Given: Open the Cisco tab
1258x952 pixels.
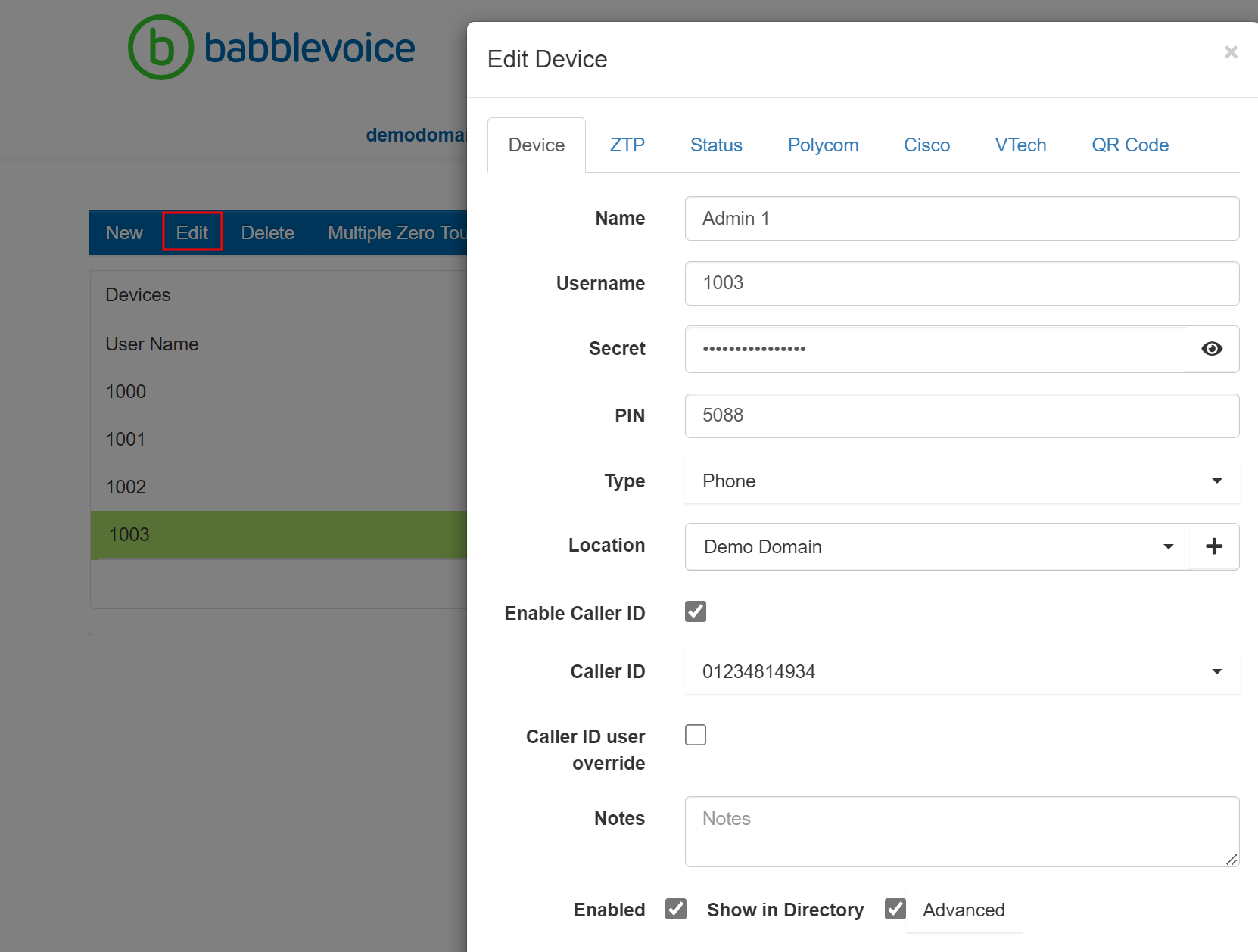Looking at the screenshot, I should coord(926,145).
